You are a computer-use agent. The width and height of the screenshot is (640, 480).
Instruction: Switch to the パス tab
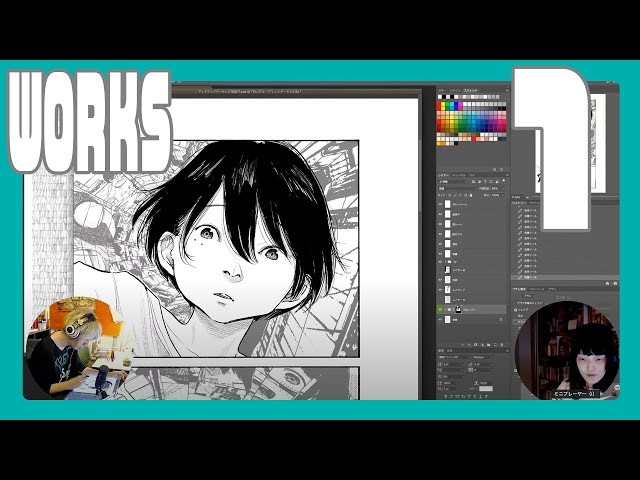pyautogui.click(x=471, y=175)
